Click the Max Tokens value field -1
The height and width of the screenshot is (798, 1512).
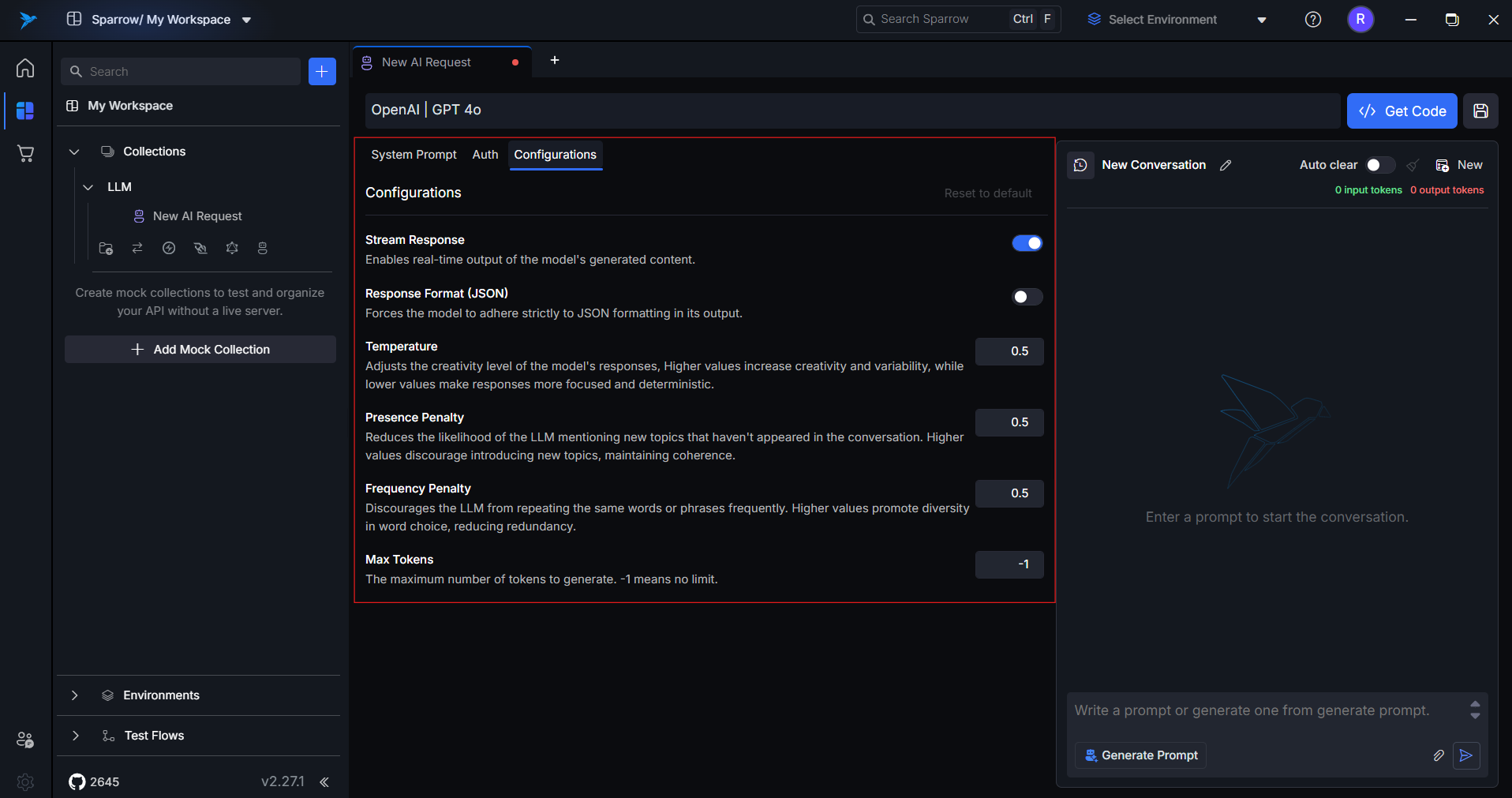[1009, 564]
